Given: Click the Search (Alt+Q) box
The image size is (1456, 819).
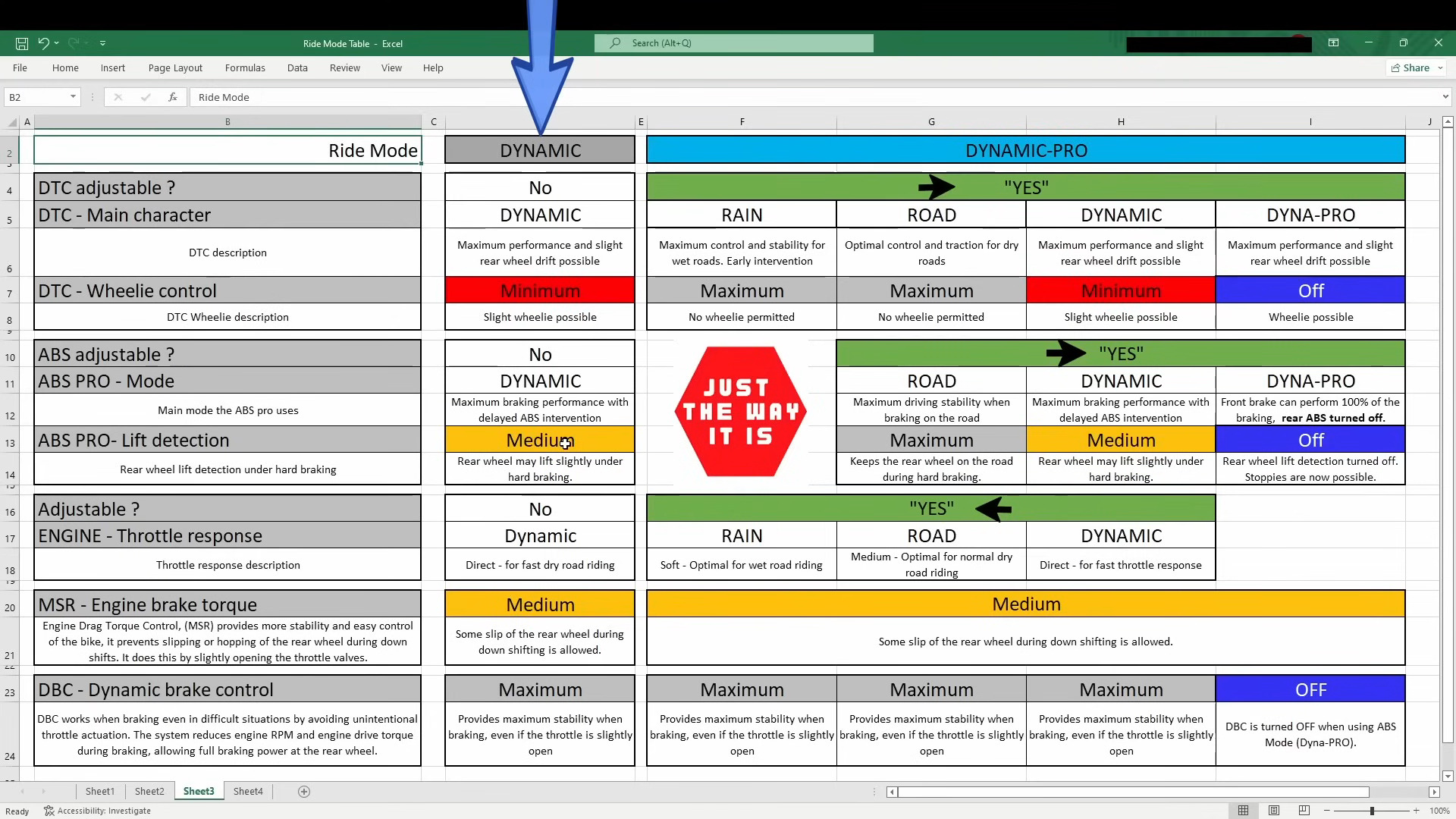Looking at the screenshot, I should pyautogui.click(x=734, y=43).
